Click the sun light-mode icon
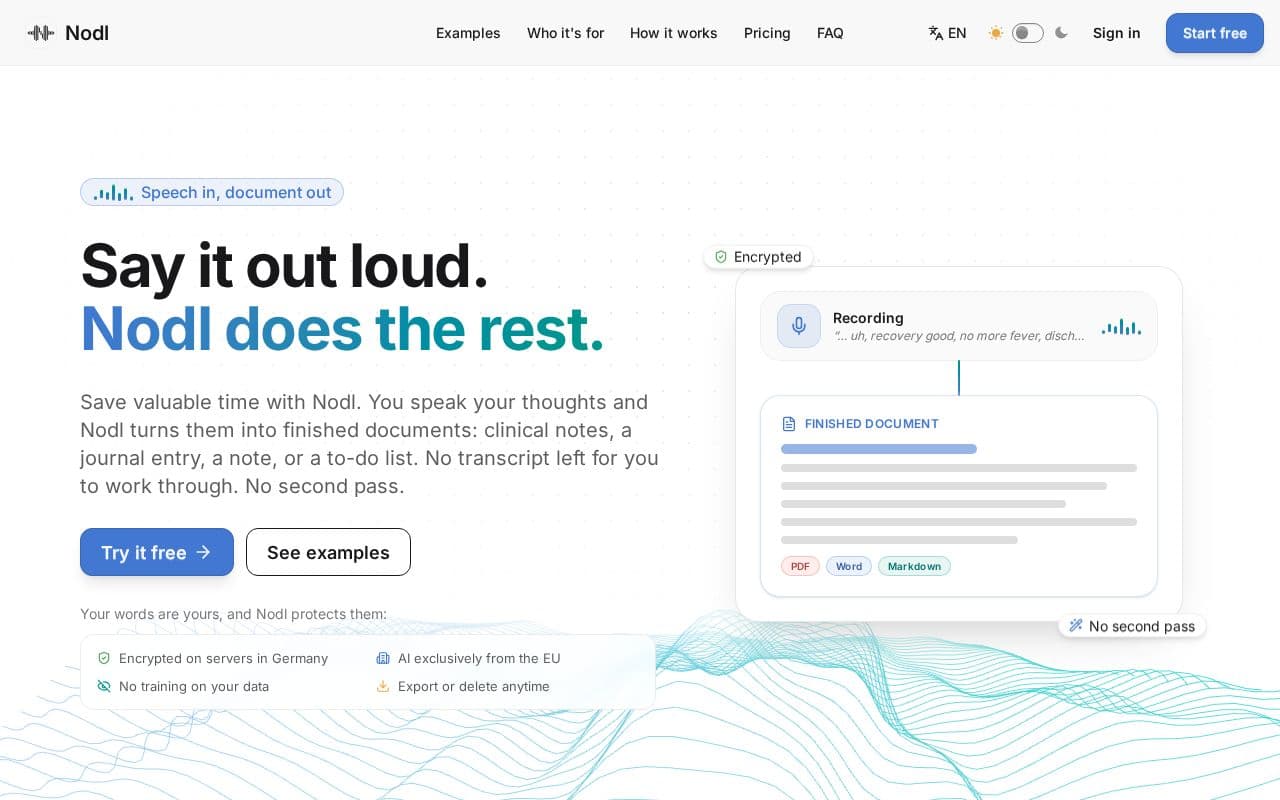 (996, 33)
